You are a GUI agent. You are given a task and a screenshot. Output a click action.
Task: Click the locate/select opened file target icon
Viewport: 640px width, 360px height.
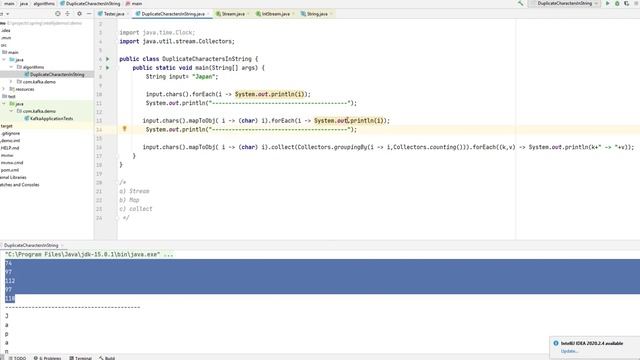pos(58,13)
